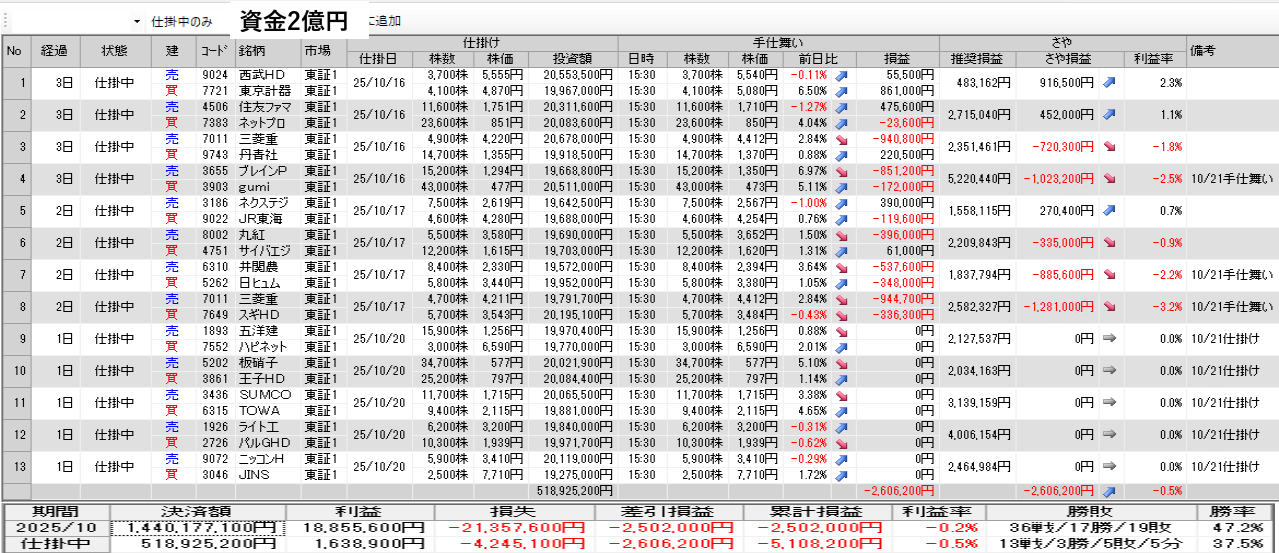Click the red down arrow in row 8's さや損益

1109,307
